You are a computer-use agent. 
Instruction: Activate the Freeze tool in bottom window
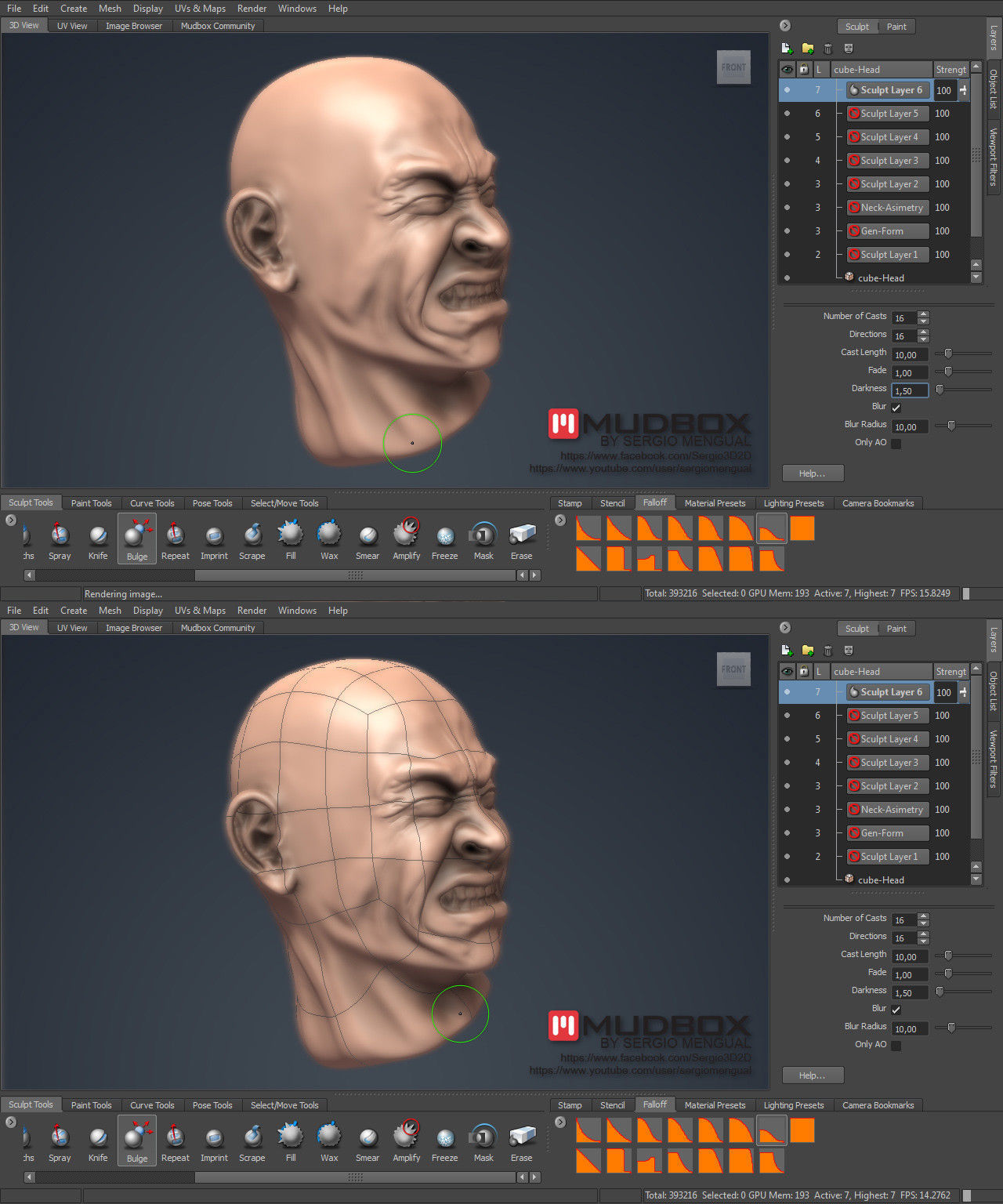[x=444, y=1143]
